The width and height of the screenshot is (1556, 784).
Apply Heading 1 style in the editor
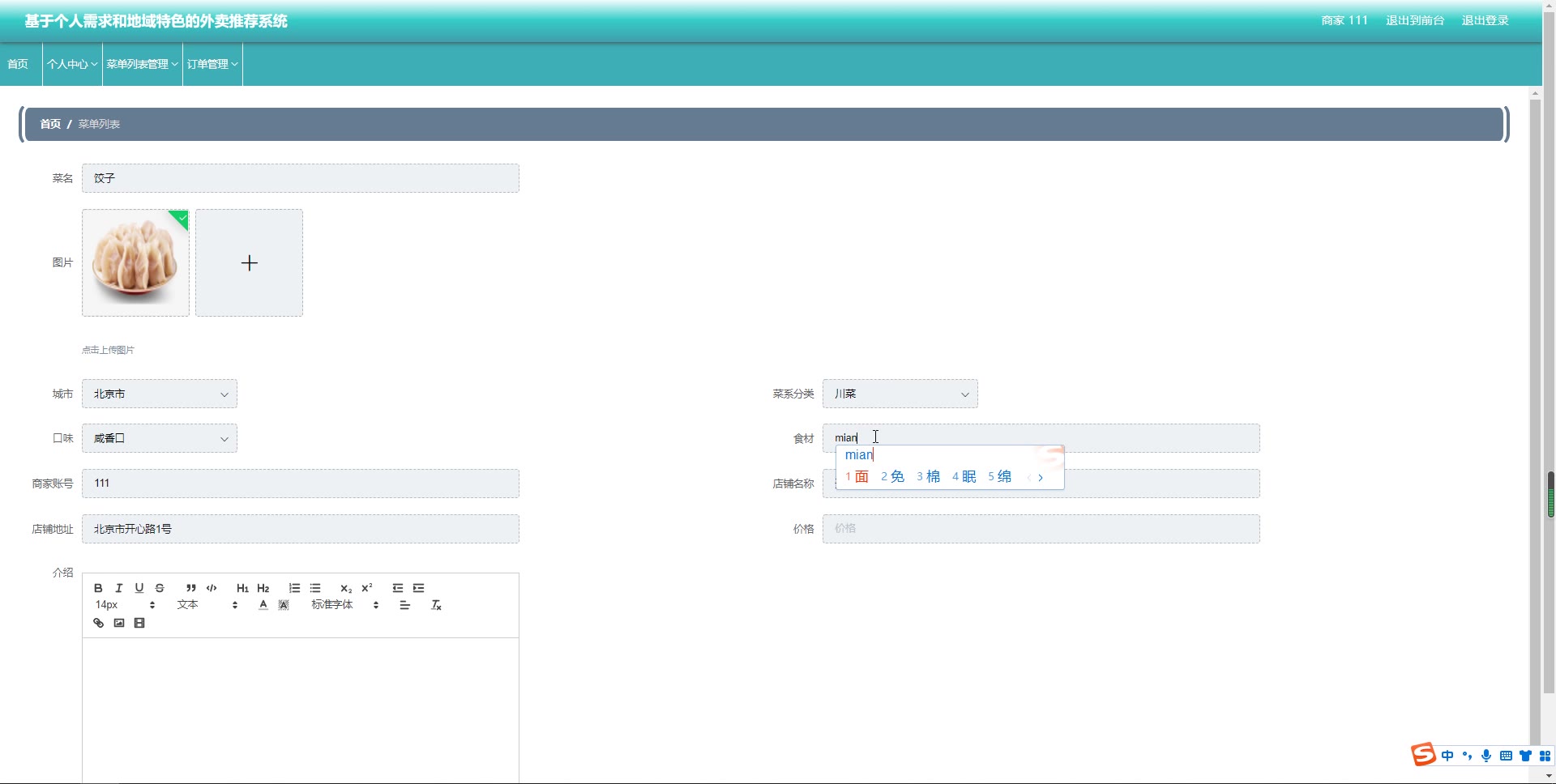[242, 588]
